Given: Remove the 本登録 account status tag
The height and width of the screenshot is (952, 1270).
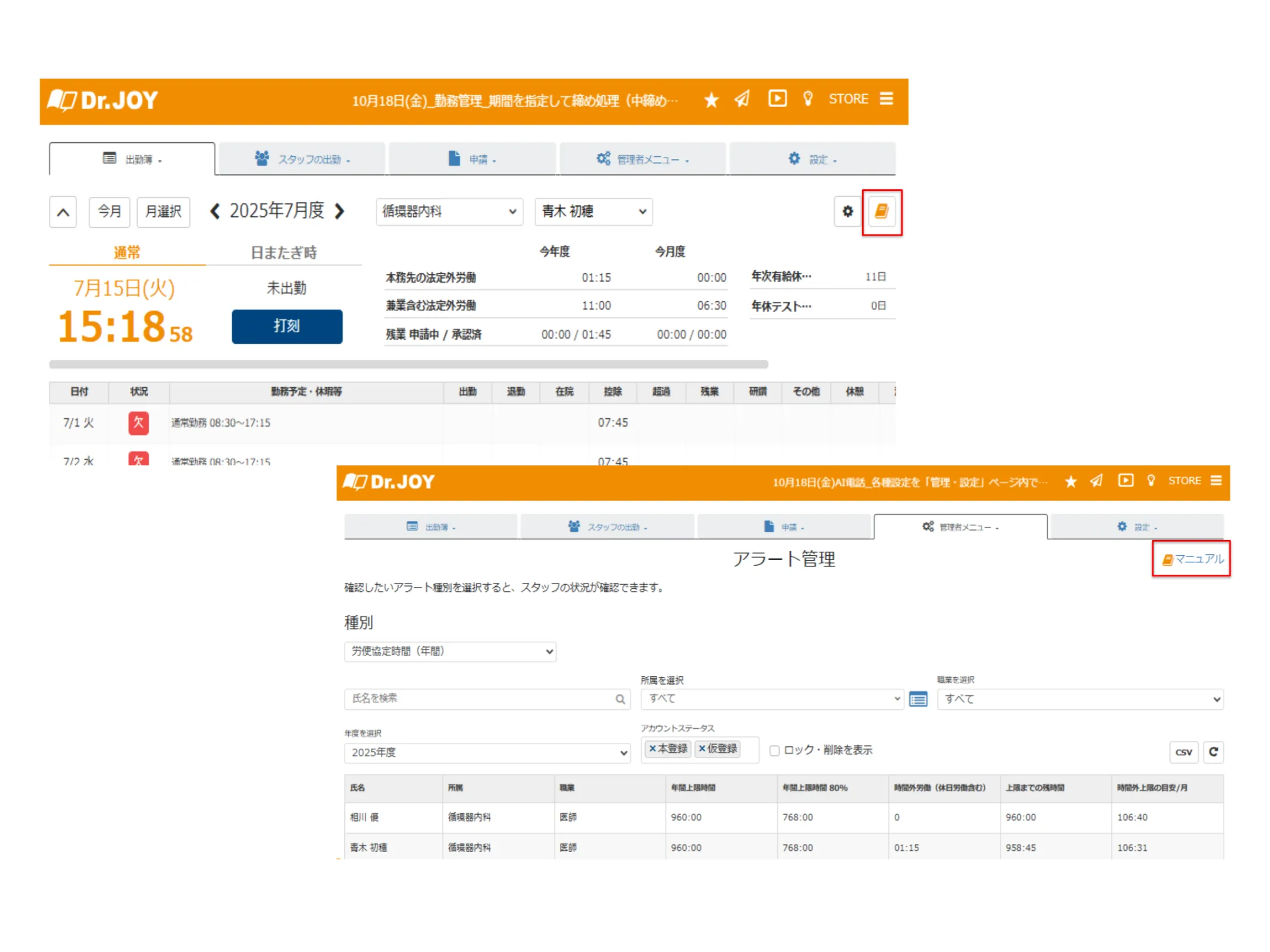Looking at the screenshot, I should [652, 749].
